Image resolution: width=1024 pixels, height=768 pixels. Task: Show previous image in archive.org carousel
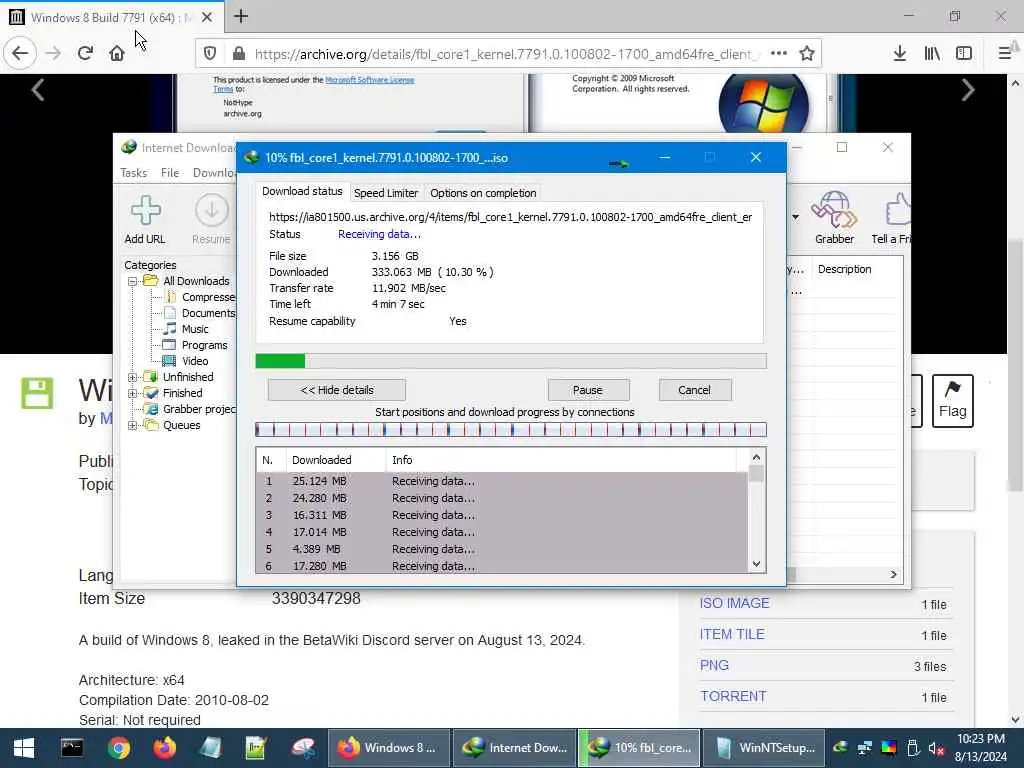click(38, 90)
